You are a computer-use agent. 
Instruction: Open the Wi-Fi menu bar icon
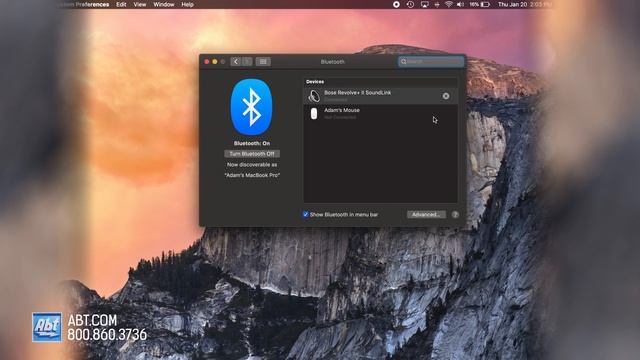tap(449, 4)
